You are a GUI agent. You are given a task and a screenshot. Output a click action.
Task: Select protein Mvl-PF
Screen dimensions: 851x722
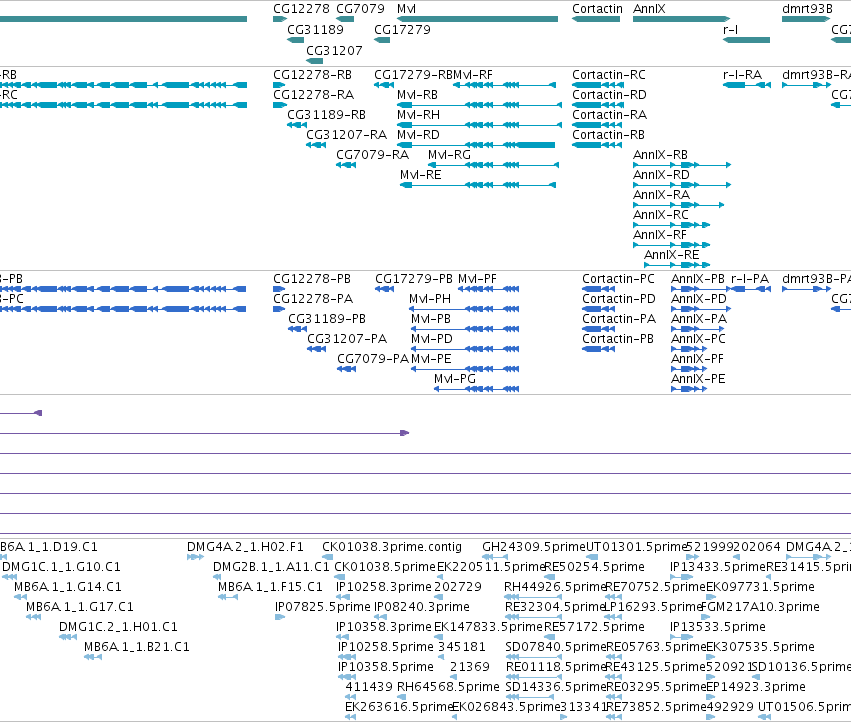[478, 278]
